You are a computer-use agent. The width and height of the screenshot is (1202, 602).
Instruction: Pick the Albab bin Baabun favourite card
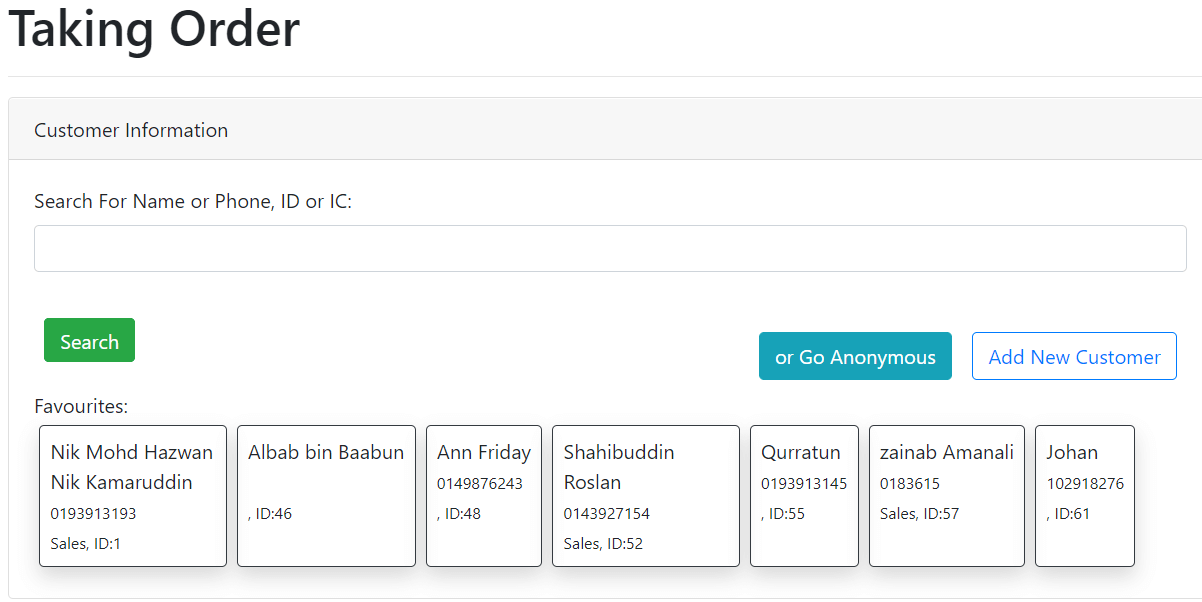[x=326, y=496]
